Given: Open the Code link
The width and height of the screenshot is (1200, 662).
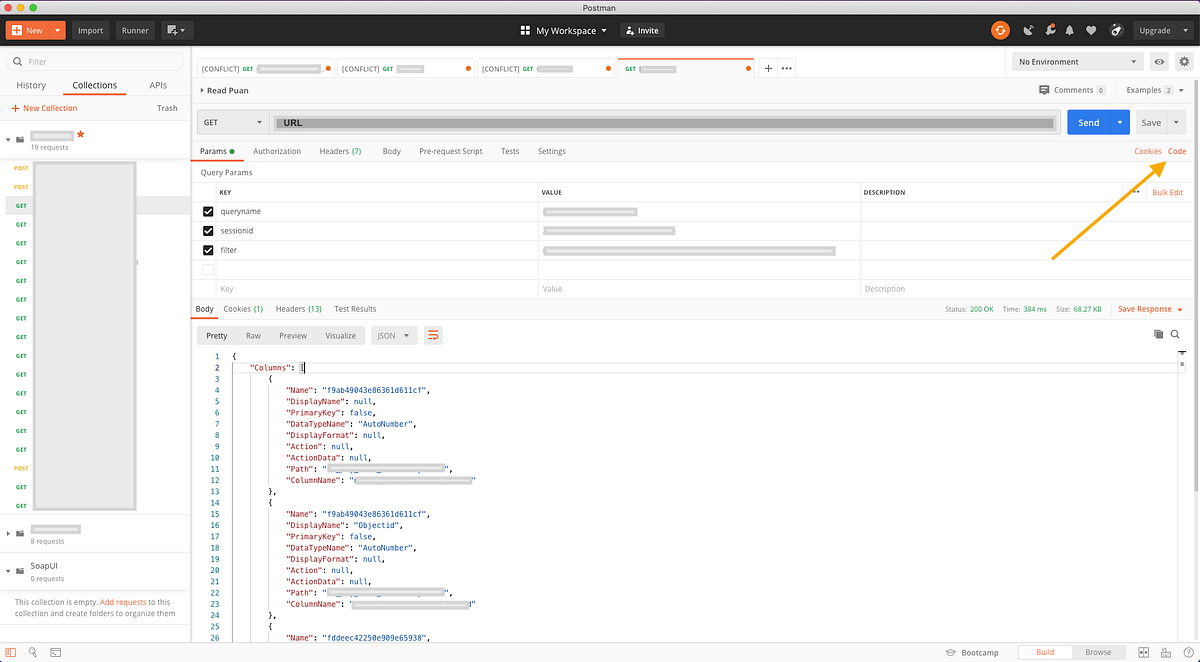Looking at the screenshot, I should 1177,151.
